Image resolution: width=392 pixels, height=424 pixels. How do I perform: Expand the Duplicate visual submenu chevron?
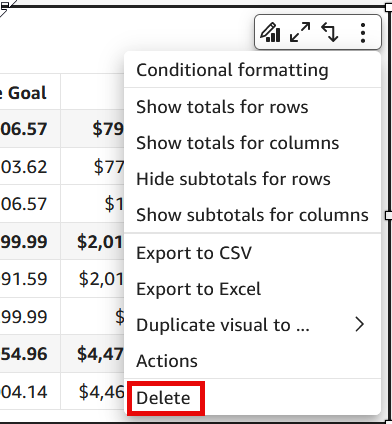tap(359, 325)
